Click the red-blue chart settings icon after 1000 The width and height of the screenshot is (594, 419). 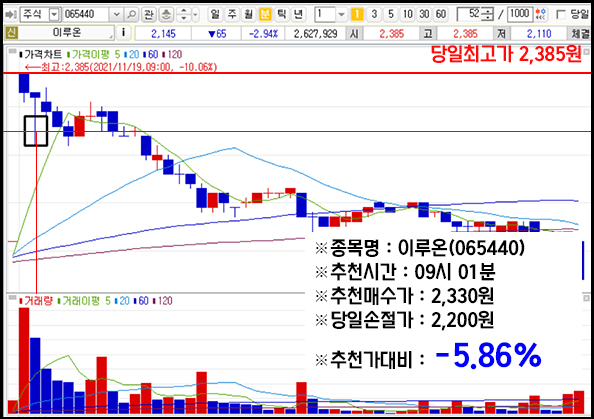[541, 14]
